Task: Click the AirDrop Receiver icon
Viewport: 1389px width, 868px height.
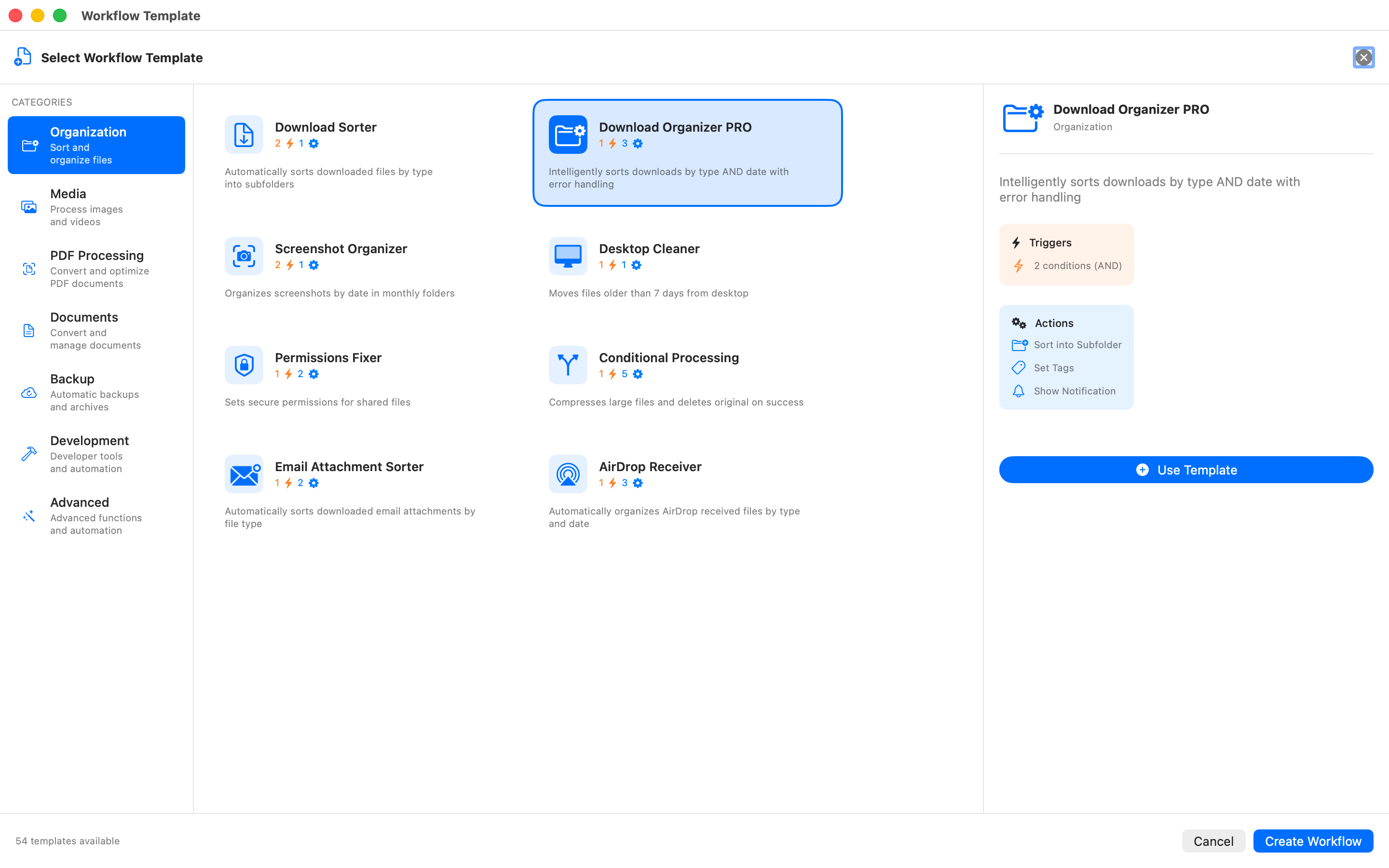Action: 568,474
